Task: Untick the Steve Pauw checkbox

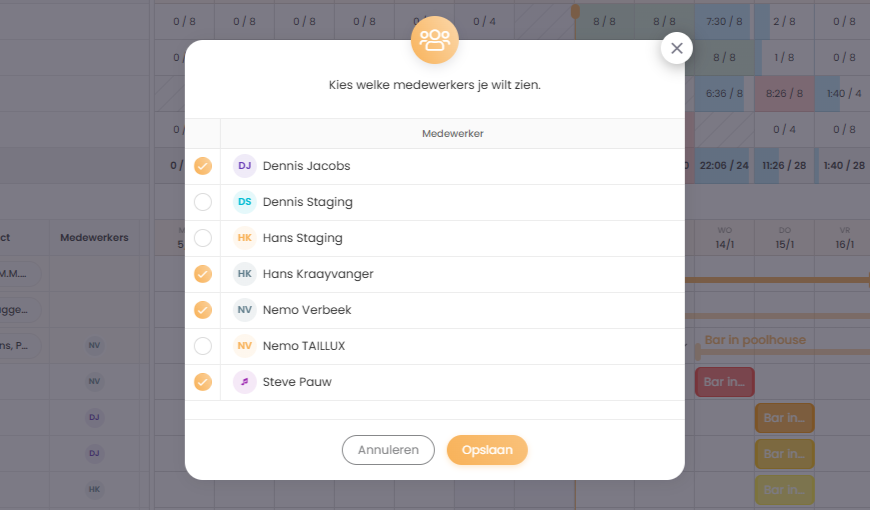Action: pos(203,382)
